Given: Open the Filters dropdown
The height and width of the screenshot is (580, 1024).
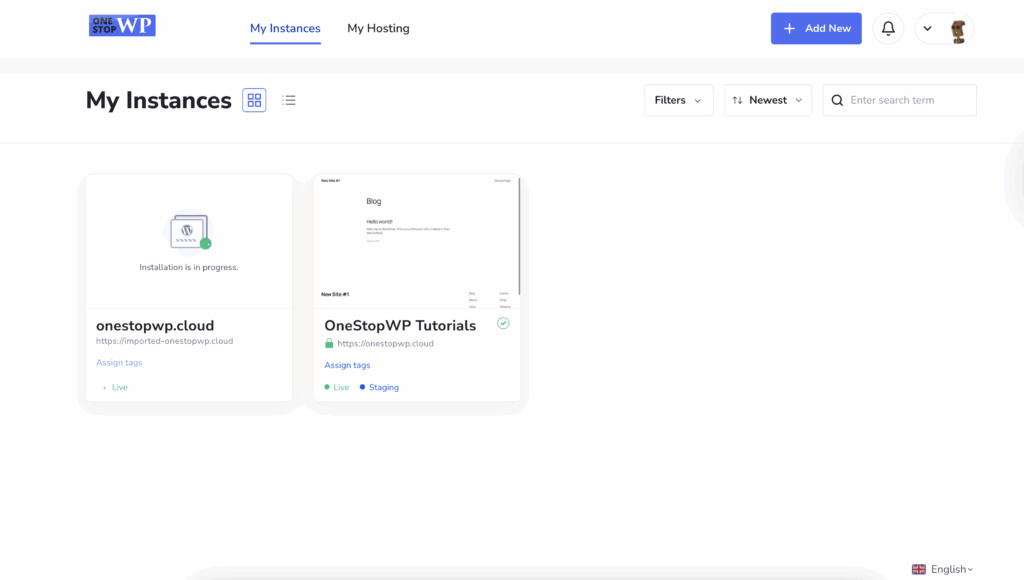Looking at the screenshot, I should coord(679,100).
